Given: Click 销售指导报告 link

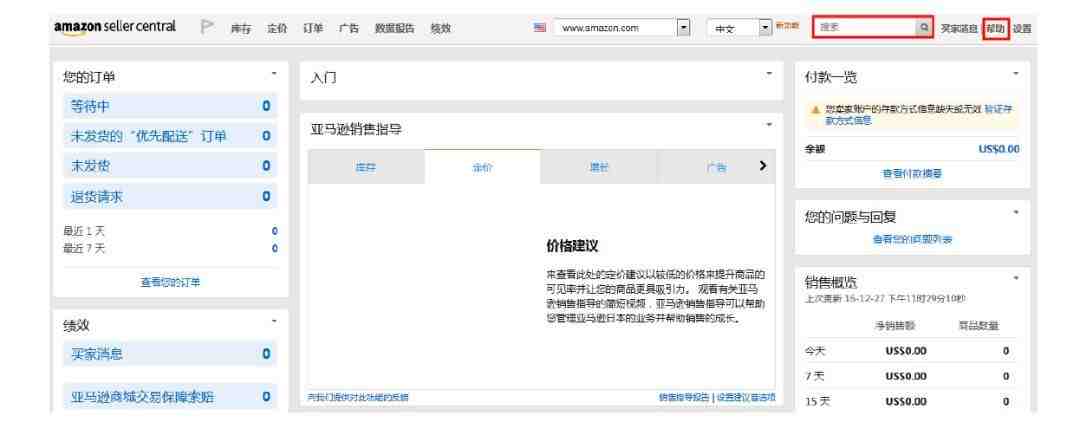Looking at the screenshot, I should click(x=683, y=397).
